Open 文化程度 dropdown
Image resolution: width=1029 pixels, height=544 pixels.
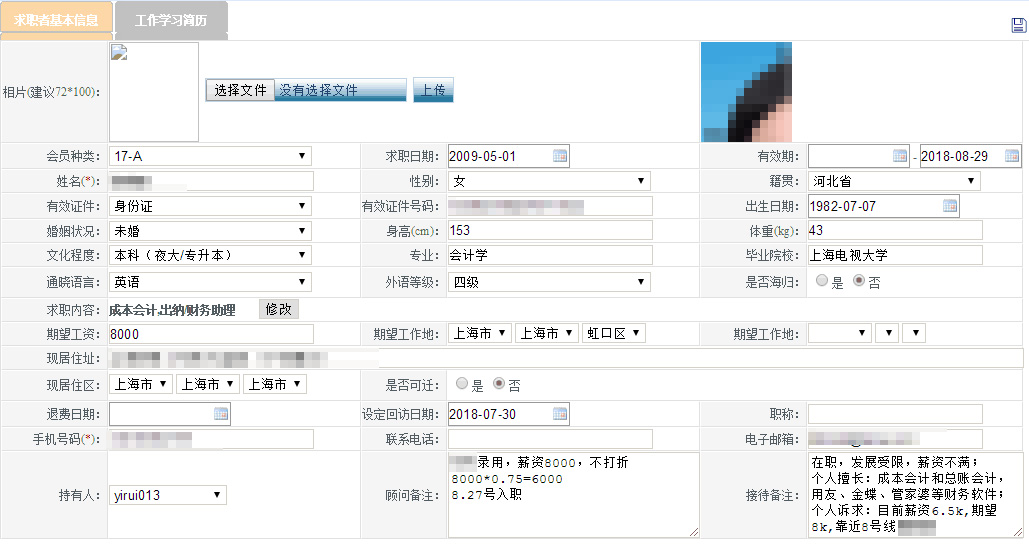tap(210, 255)
